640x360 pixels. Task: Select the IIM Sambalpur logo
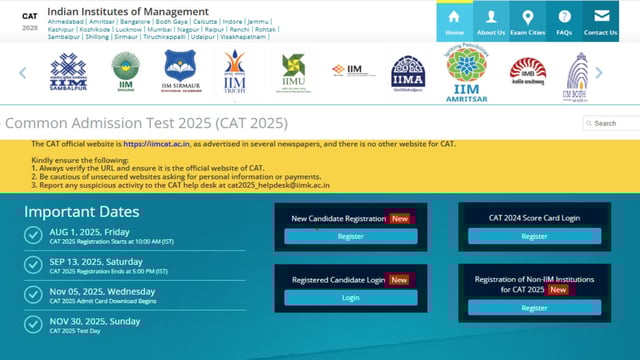point(68,72)
